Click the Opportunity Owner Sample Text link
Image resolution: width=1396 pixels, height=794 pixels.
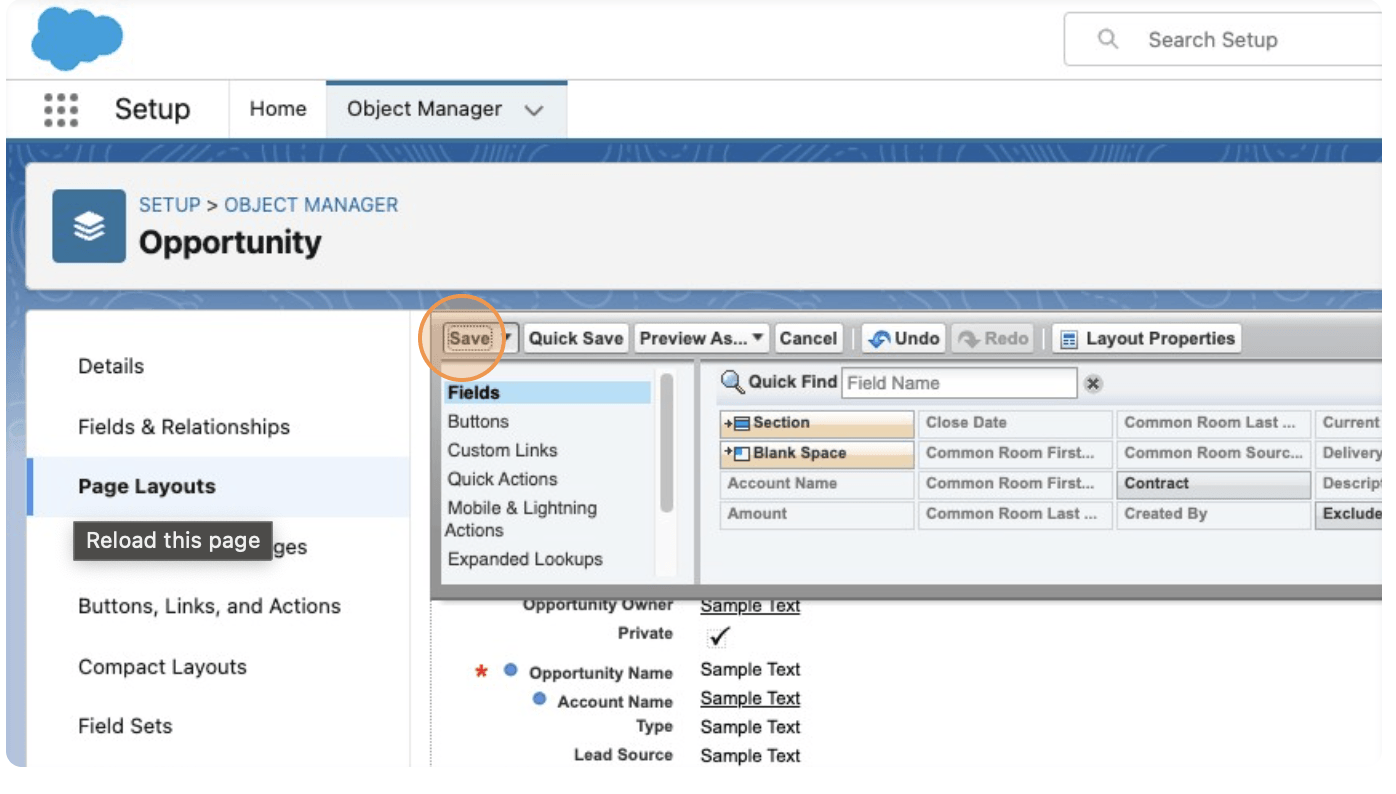click(x=750, y=605)
